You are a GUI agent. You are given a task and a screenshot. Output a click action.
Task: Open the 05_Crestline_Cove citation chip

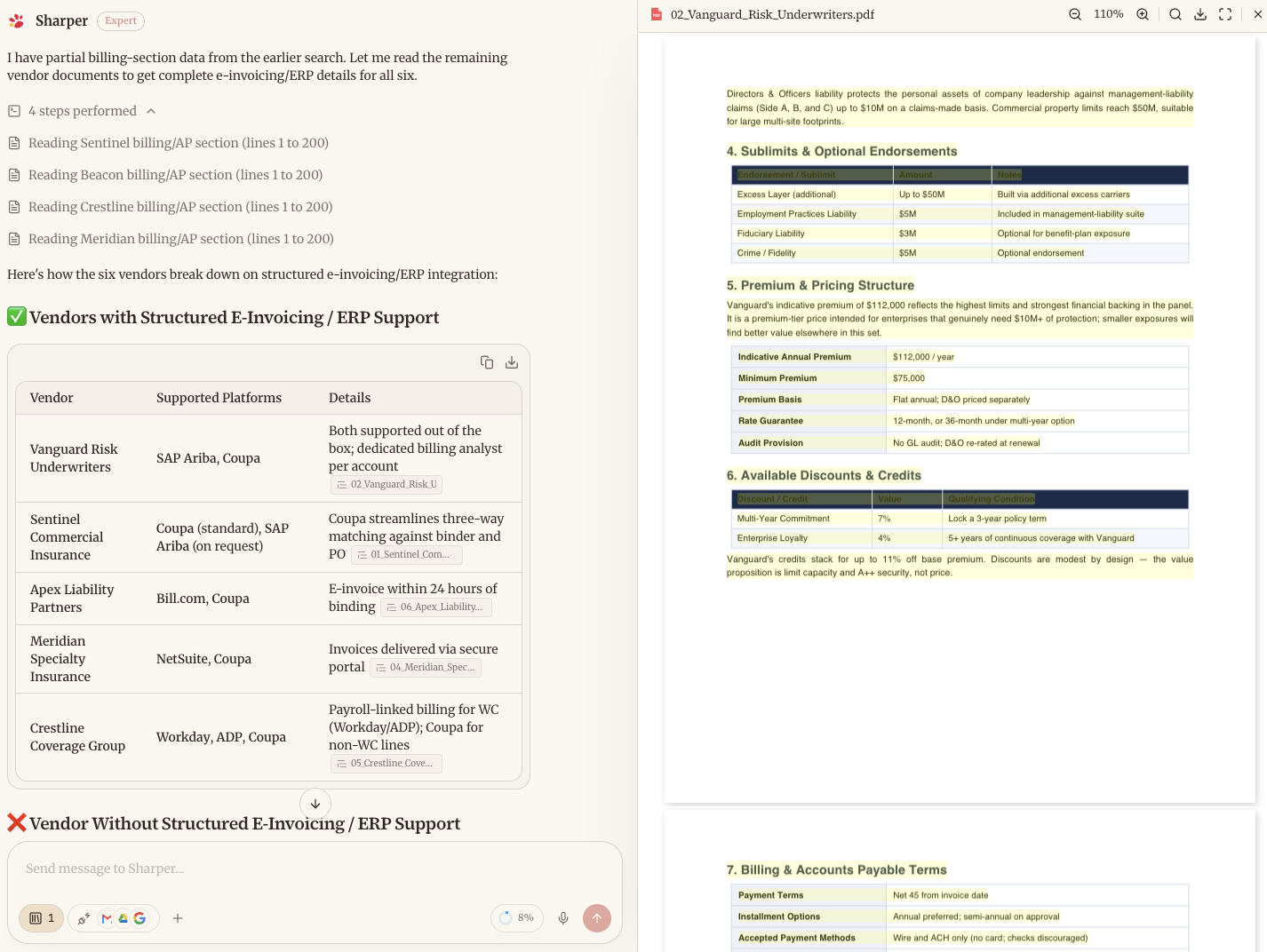pyautogui.click(x=386, y=763)
